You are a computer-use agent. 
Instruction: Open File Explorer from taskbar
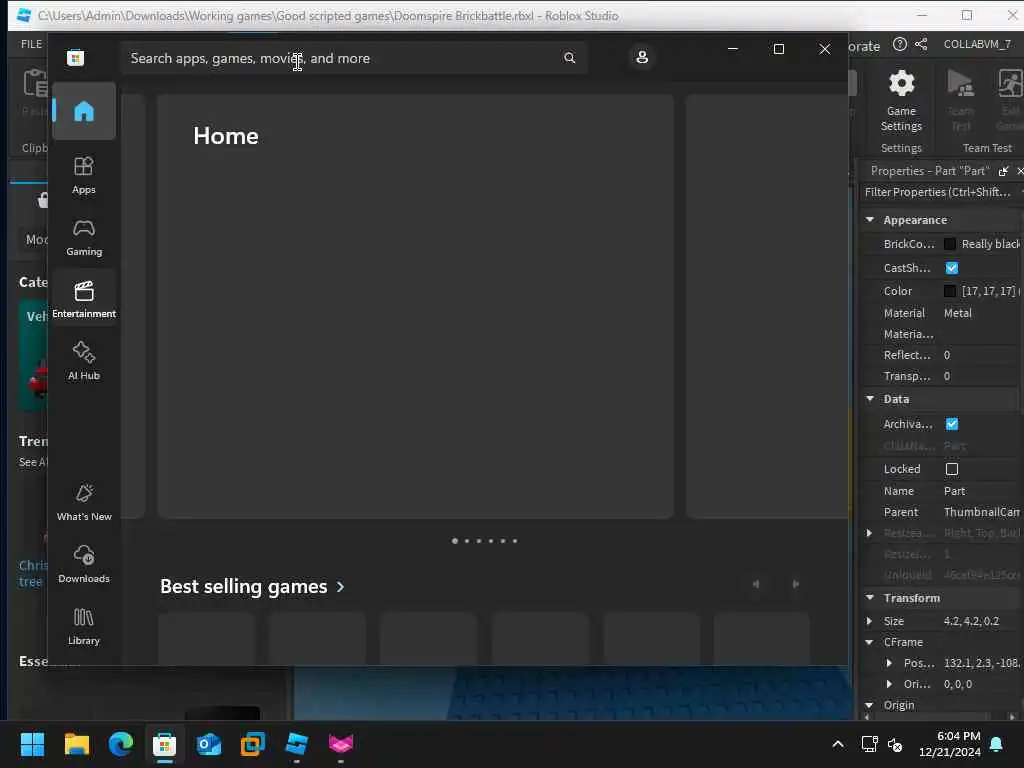coord(76,744)
